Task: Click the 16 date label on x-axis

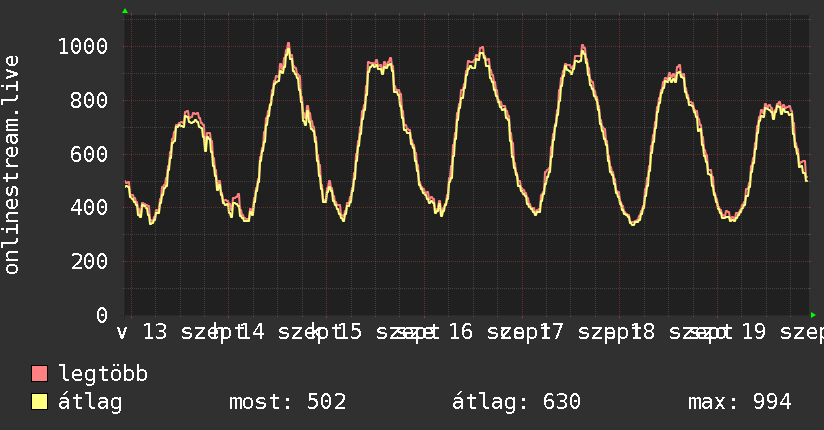Action: tap(461, 332)
